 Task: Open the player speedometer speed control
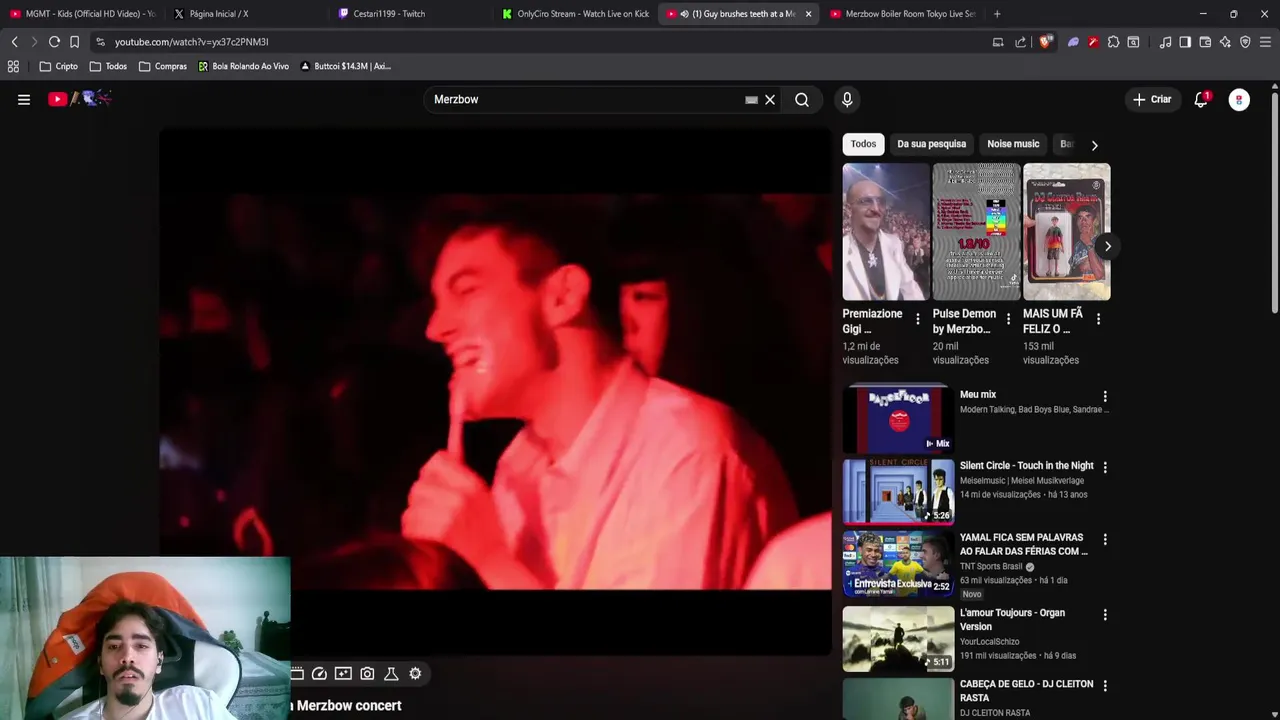(x=319, y=674)
